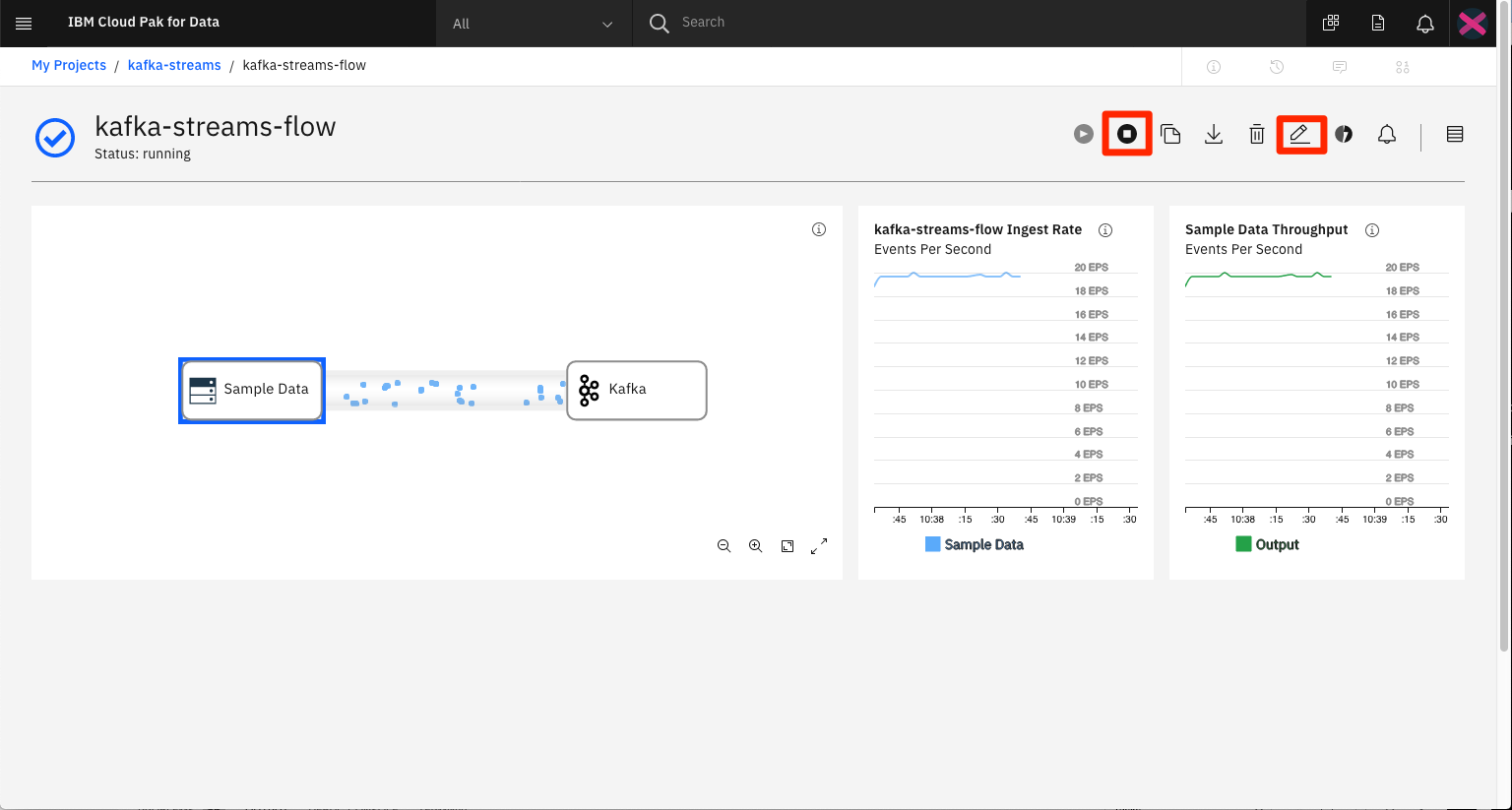Fit flow to canvas view

[787, 546]
